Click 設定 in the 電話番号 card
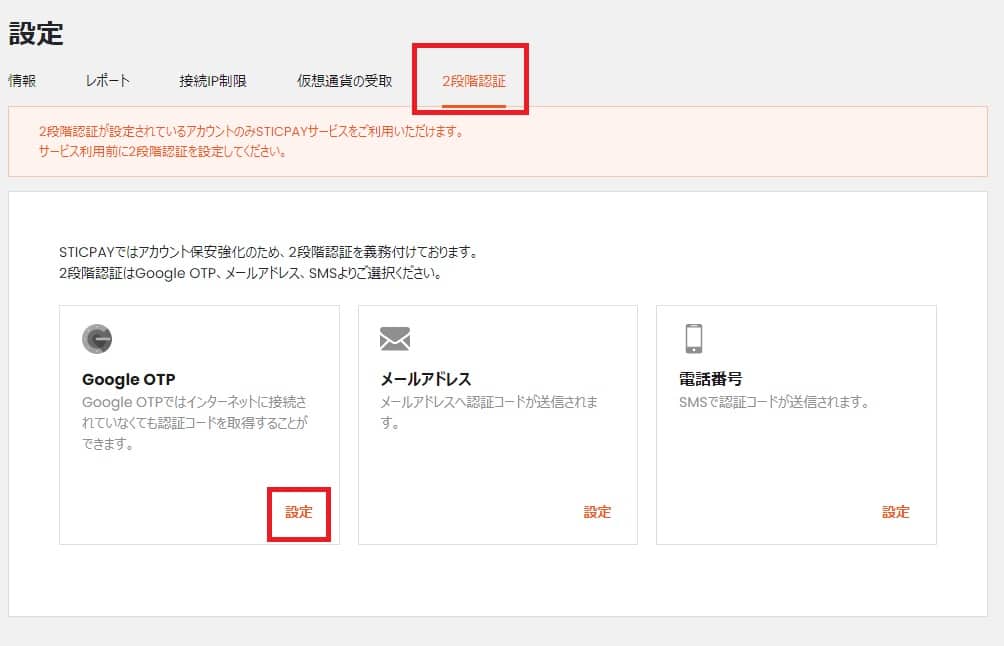This screenshot has width=1004, height=646. tap(896, 512)
